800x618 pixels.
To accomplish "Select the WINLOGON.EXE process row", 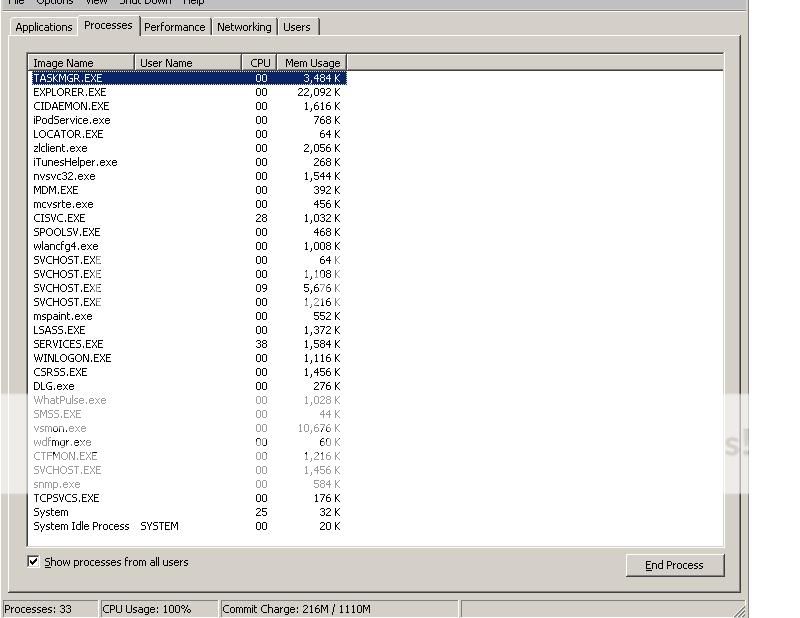I will point(72,358).
